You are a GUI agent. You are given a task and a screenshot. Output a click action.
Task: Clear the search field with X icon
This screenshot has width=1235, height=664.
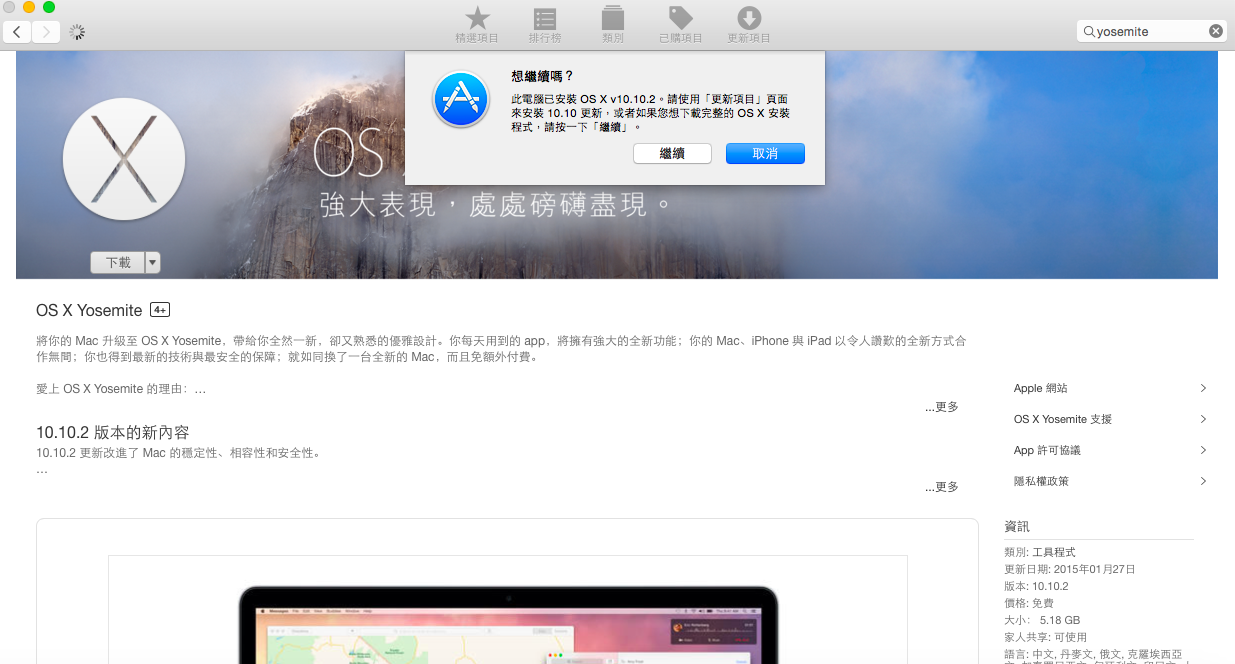(1215, 31)
